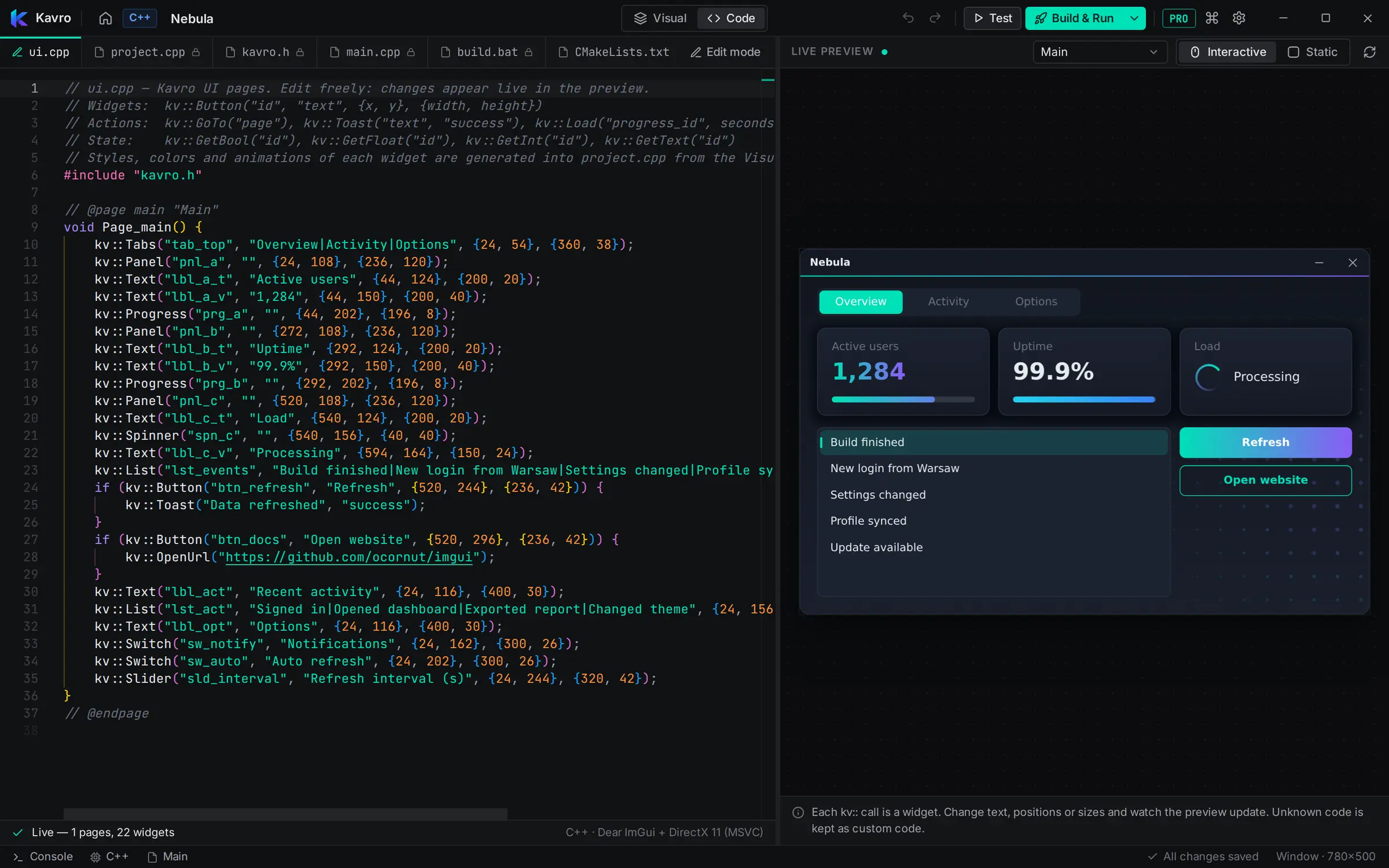The height and width of the screenshot is (868, 1389).
Task: Select the Activity tab in preview
Action: pos(948,301)
